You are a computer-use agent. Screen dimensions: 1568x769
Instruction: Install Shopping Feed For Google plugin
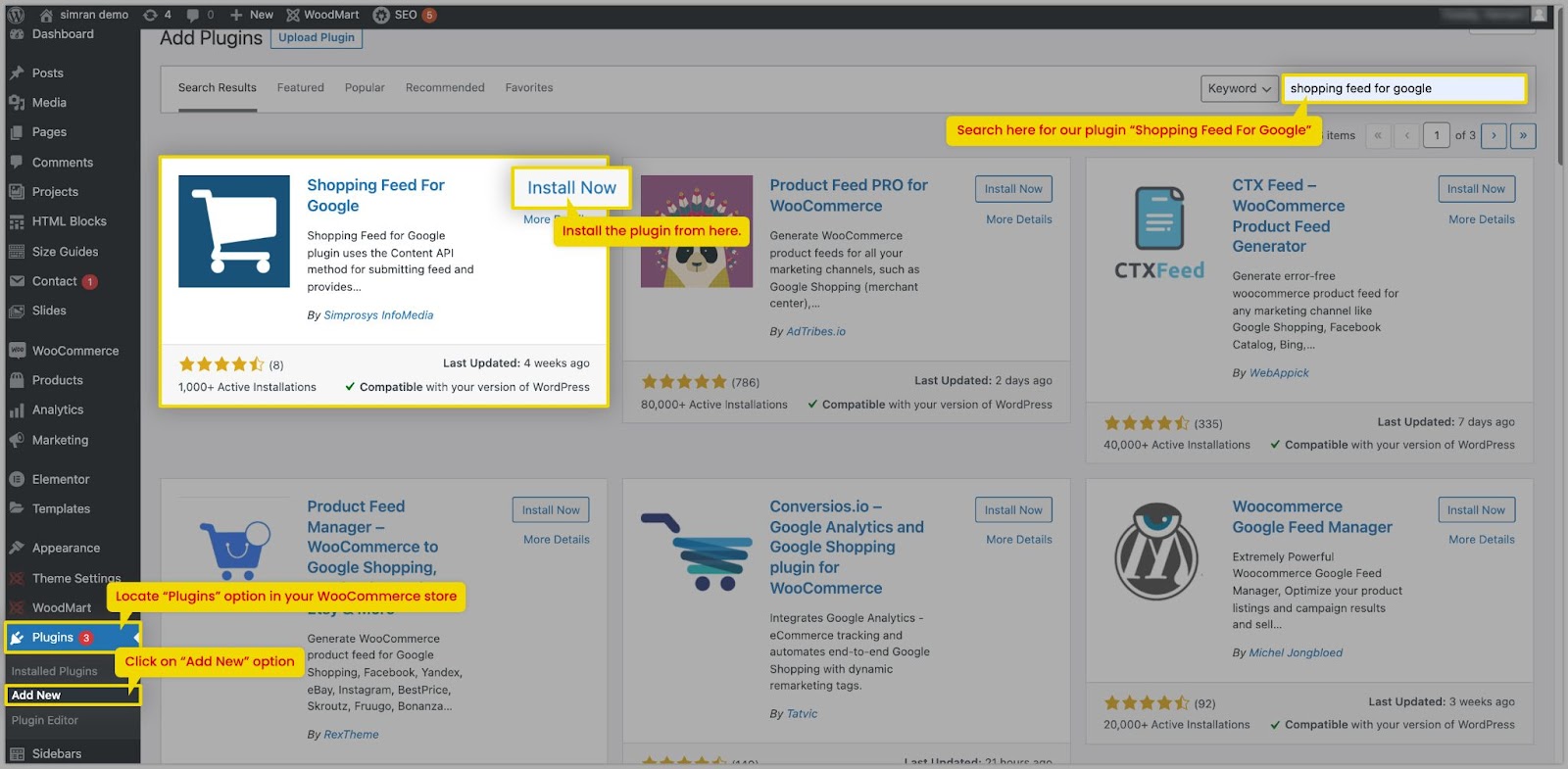(x=571, y=187)
